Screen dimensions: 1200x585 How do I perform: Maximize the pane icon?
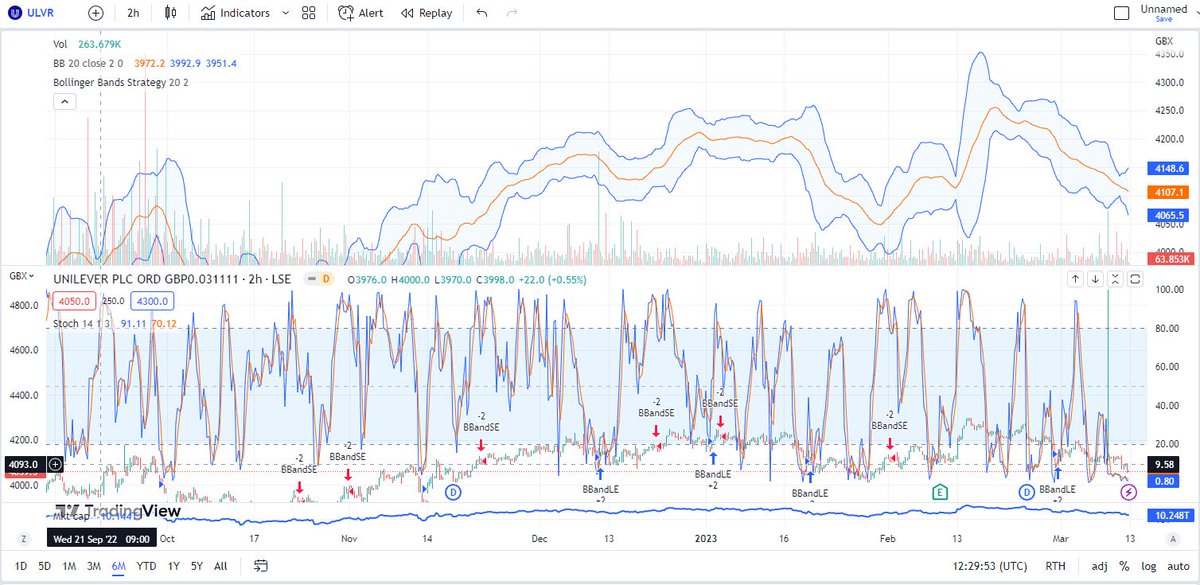coord(1135,279)
